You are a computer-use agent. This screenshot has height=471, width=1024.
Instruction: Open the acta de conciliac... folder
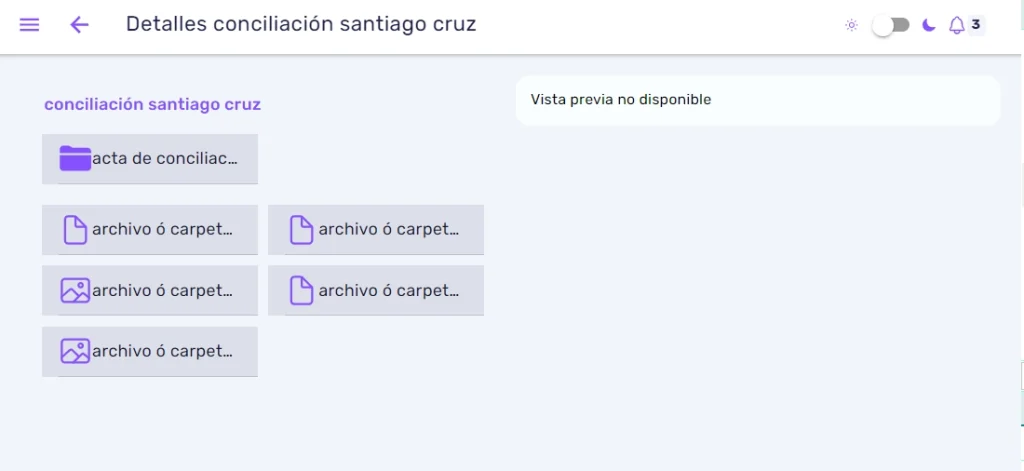coord(150,159)
